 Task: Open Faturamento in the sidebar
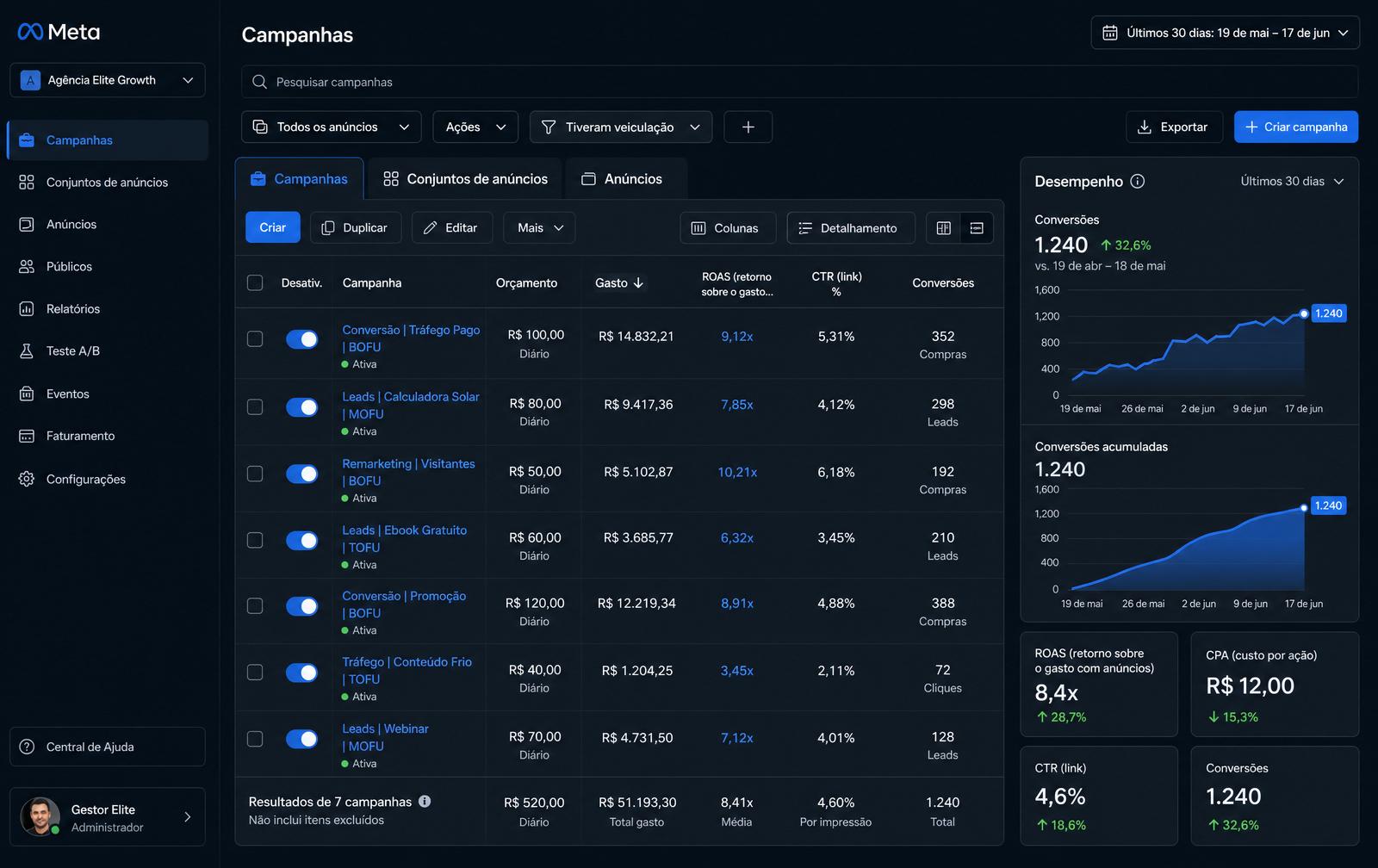point(108,436)
